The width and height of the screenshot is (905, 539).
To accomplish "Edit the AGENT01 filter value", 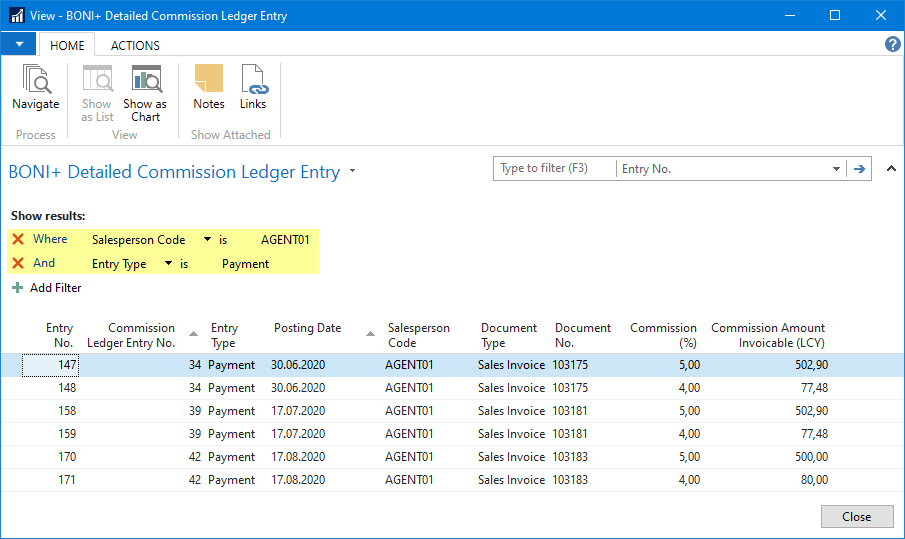I will [x=285, y=239].
